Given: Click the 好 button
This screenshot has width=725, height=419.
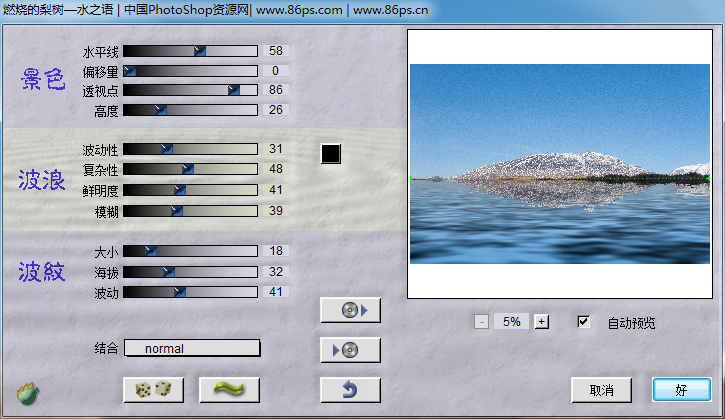Looking at the screenshot, I should [682, 390].
